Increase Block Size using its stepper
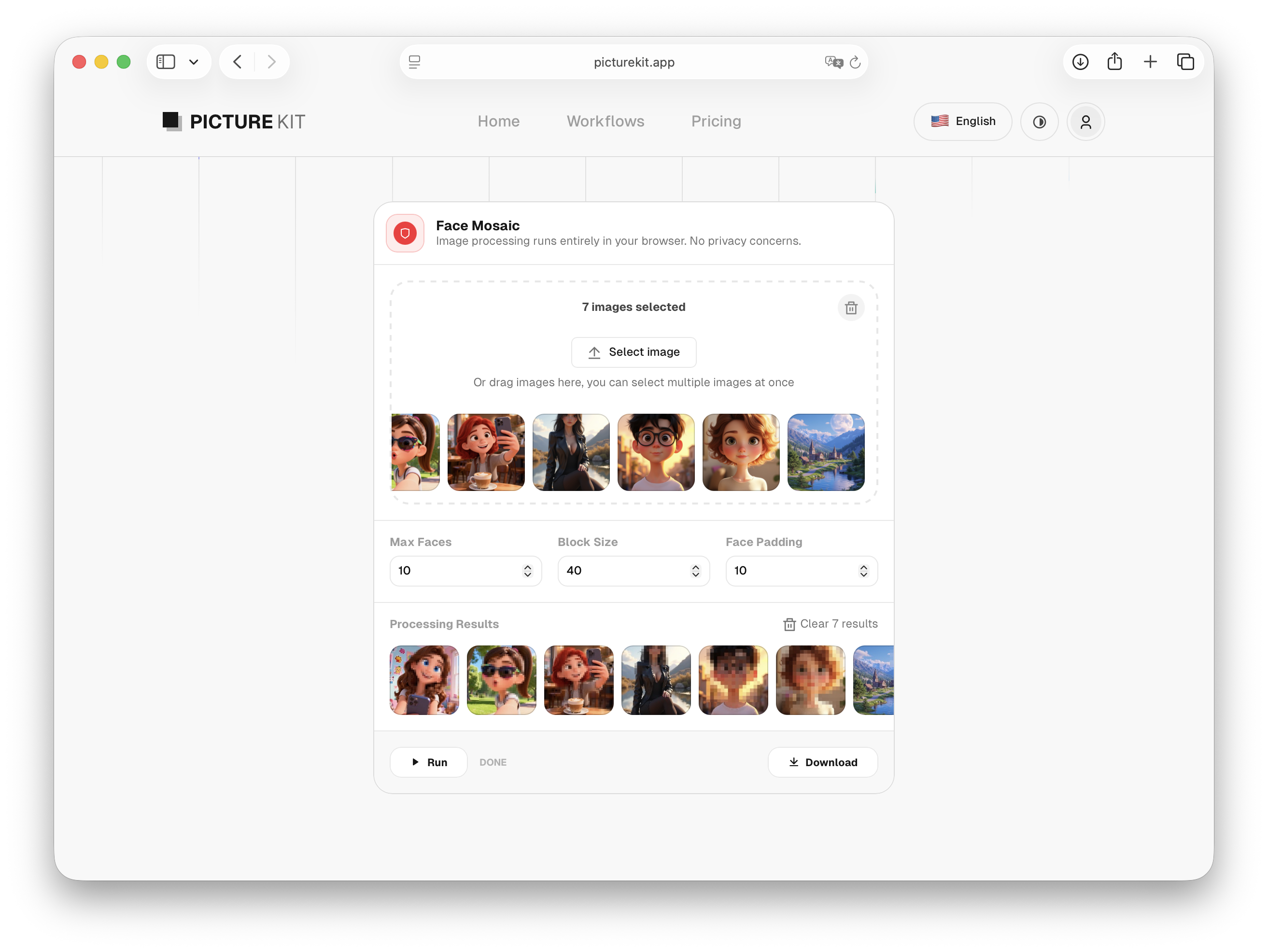Screen dimensions: 1268x952 click(695, 567)
